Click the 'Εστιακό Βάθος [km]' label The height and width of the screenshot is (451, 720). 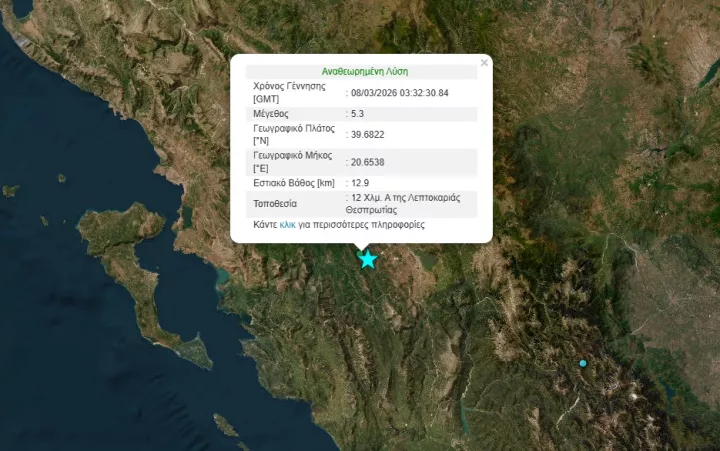point(293,183)
